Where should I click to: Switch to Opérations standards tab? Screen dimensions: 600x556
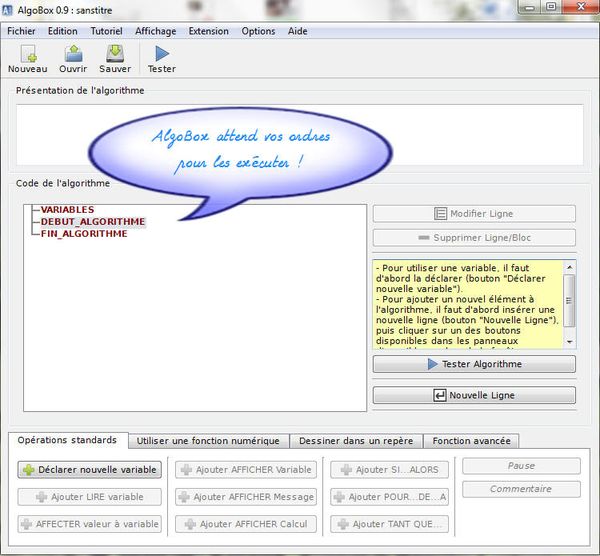point(67,440)
